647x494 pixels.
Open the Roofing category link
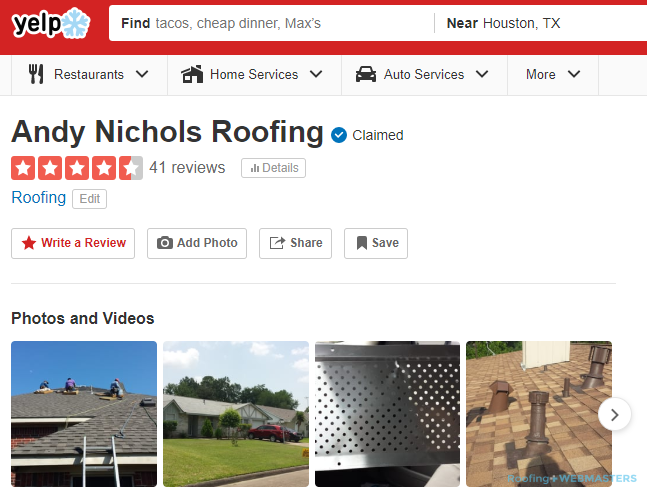(39, 198)
